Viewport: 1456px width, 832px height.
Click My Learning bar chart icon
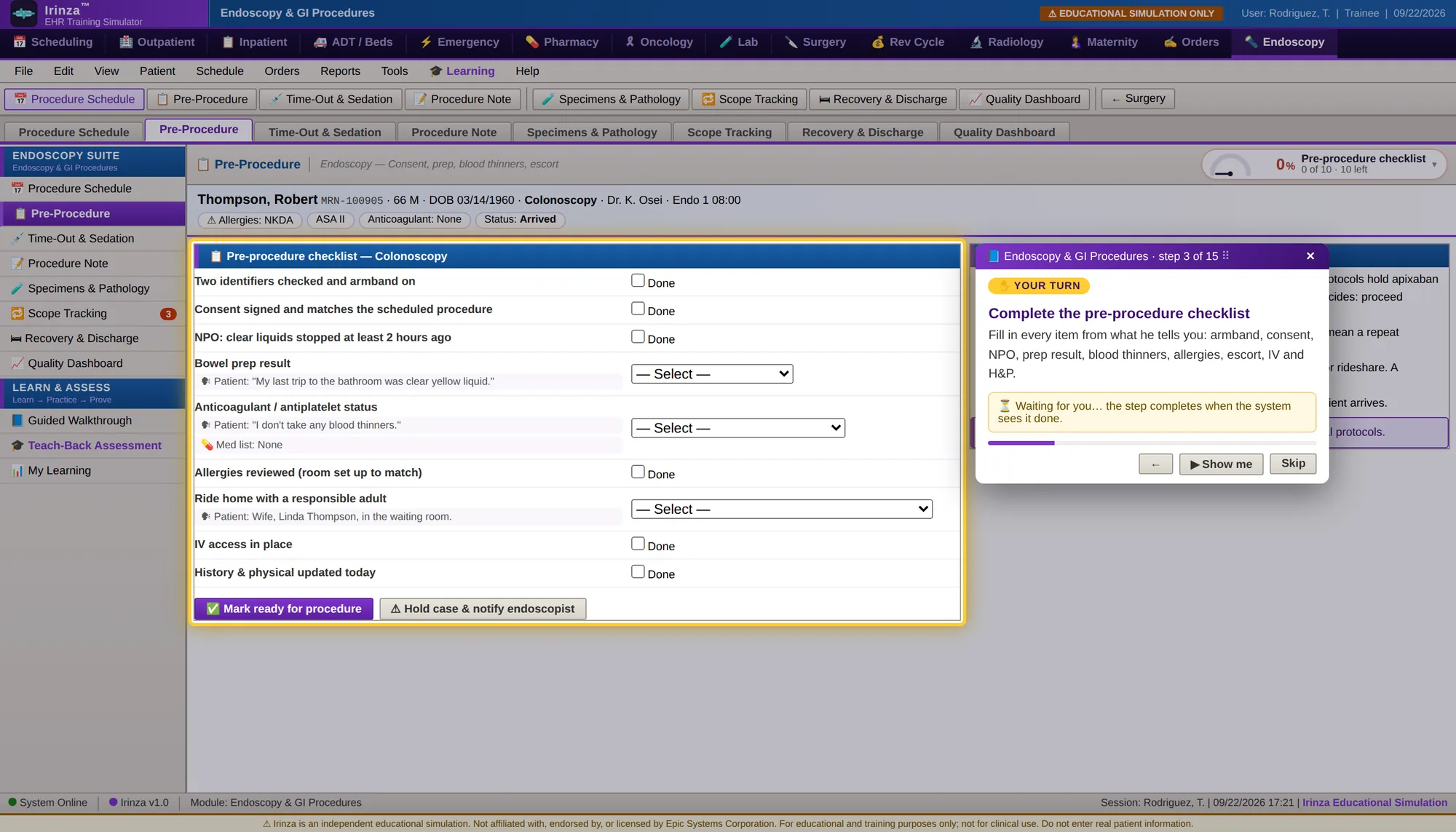(x=17, y=471)
